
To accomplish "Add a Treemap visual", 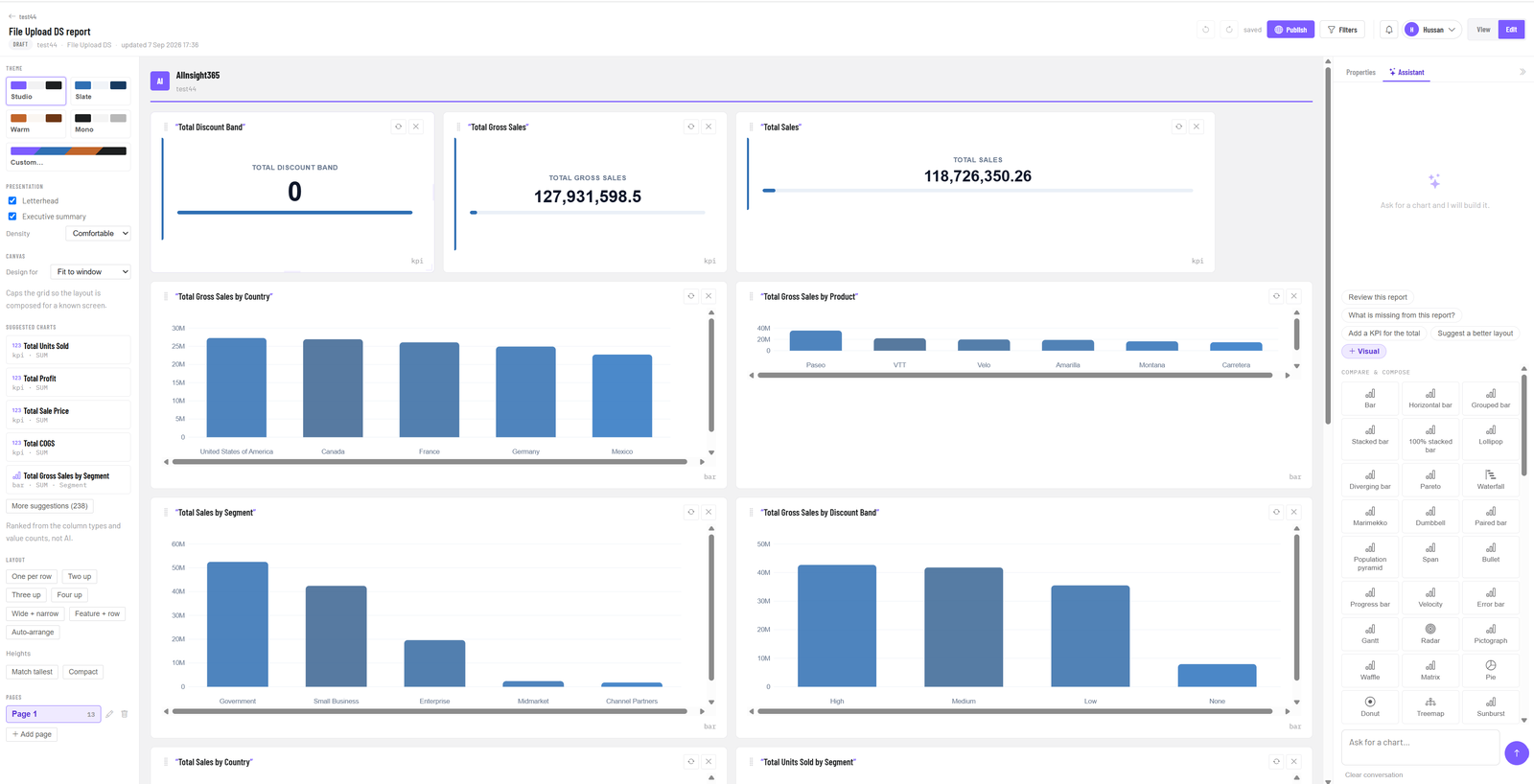I will click(1430, 706).
